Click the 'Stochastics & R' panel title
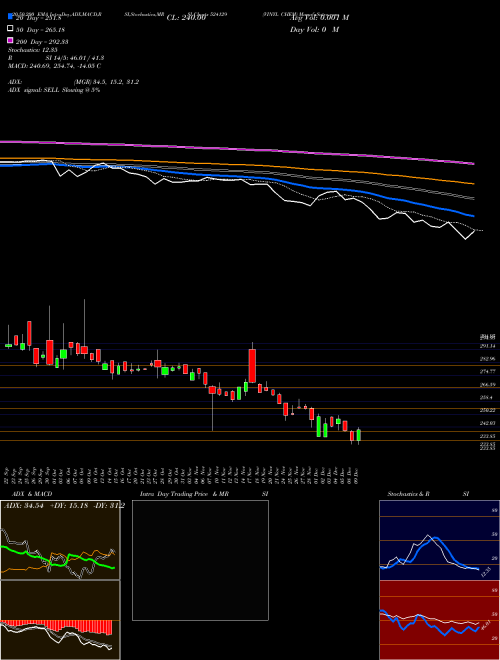 tap(408, 494)
